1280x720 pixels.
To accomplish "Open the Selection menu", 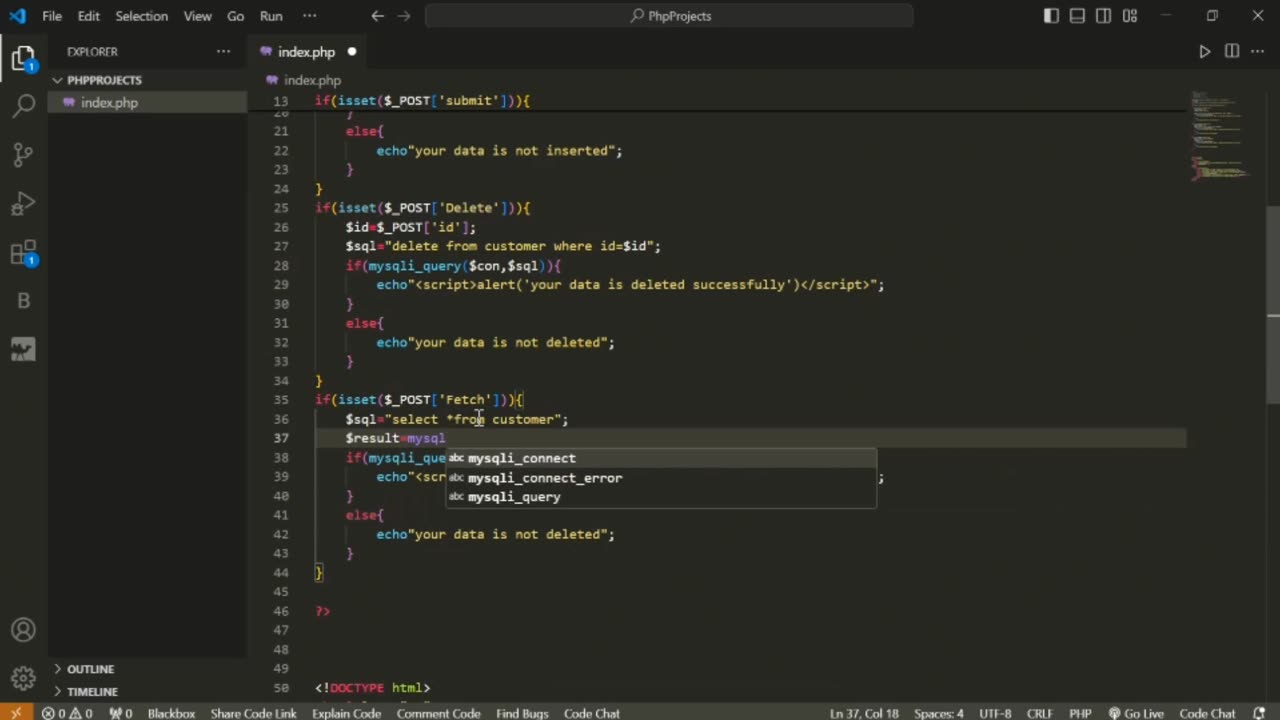I will 141,16.
